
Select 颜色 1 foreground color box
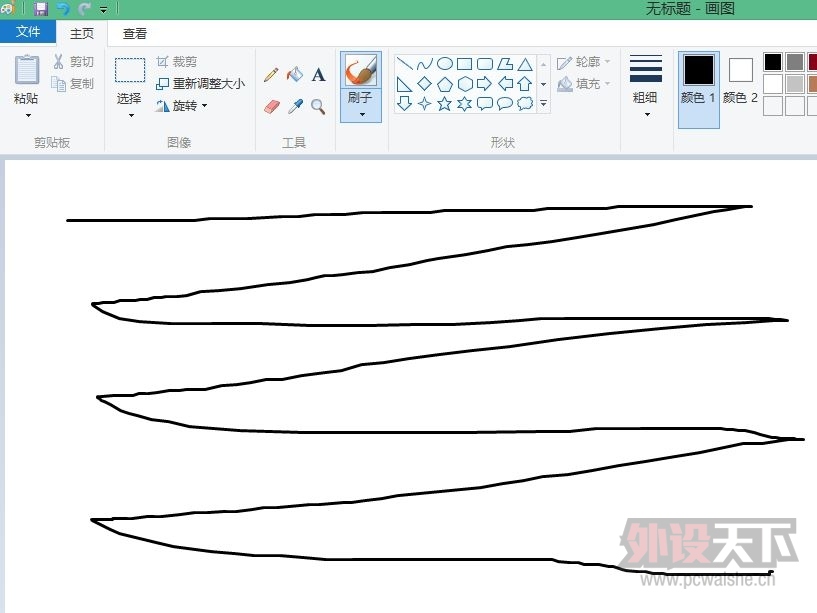(x=699, y=90)
